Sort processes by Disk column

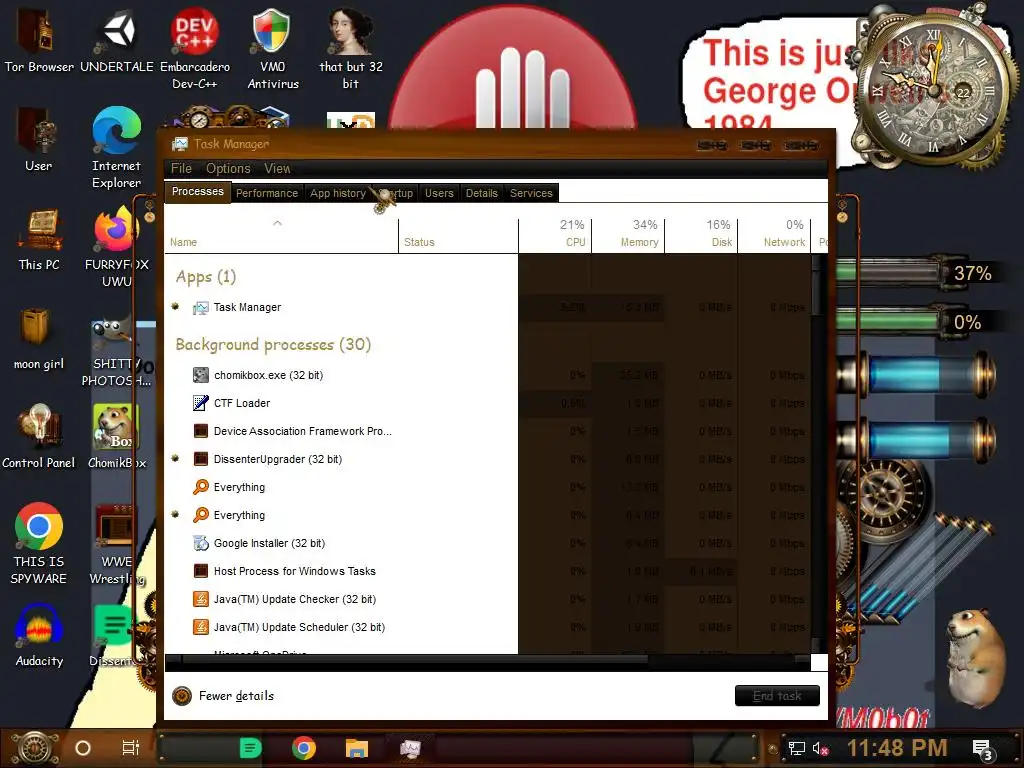point(701,235)
